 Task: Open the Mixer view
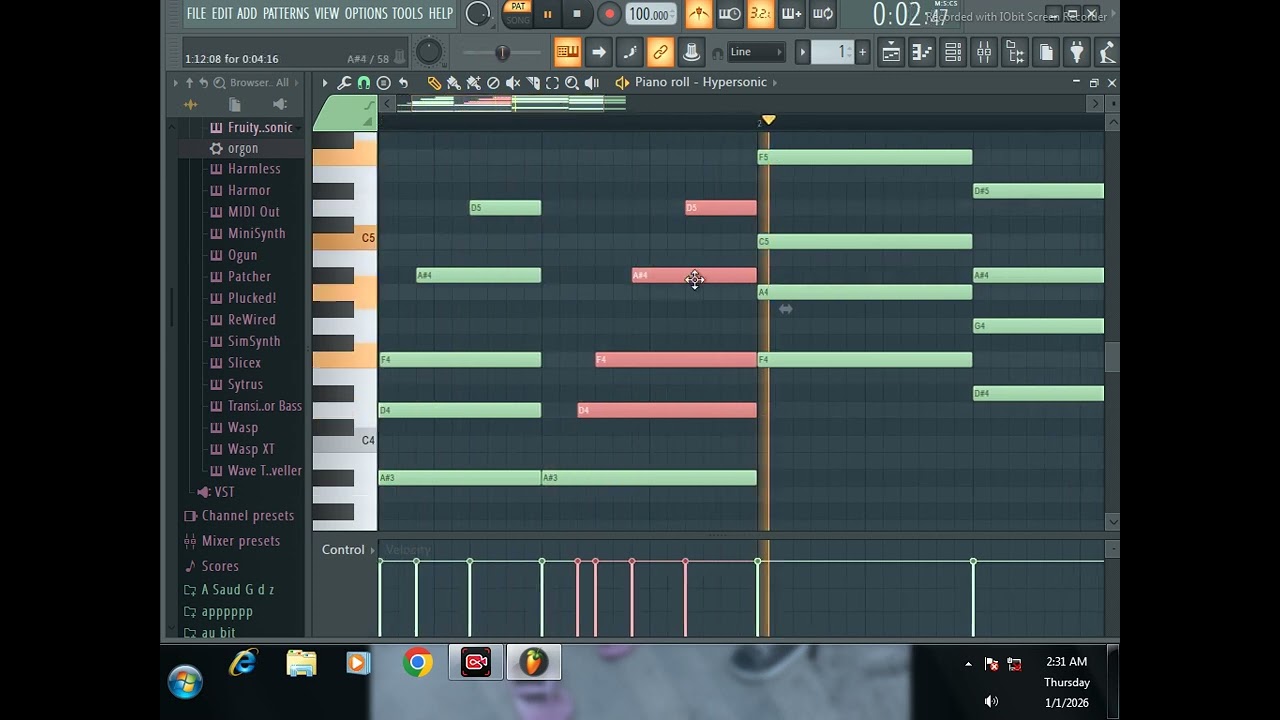coord(984,52)
